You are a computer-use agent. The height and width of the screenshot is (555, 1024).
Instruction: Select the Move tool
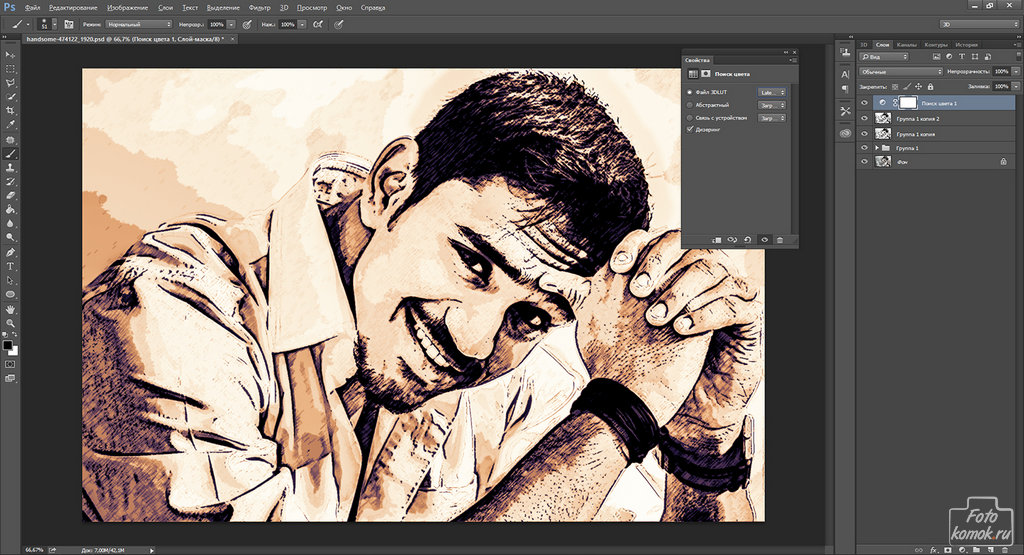click(10, 55)
